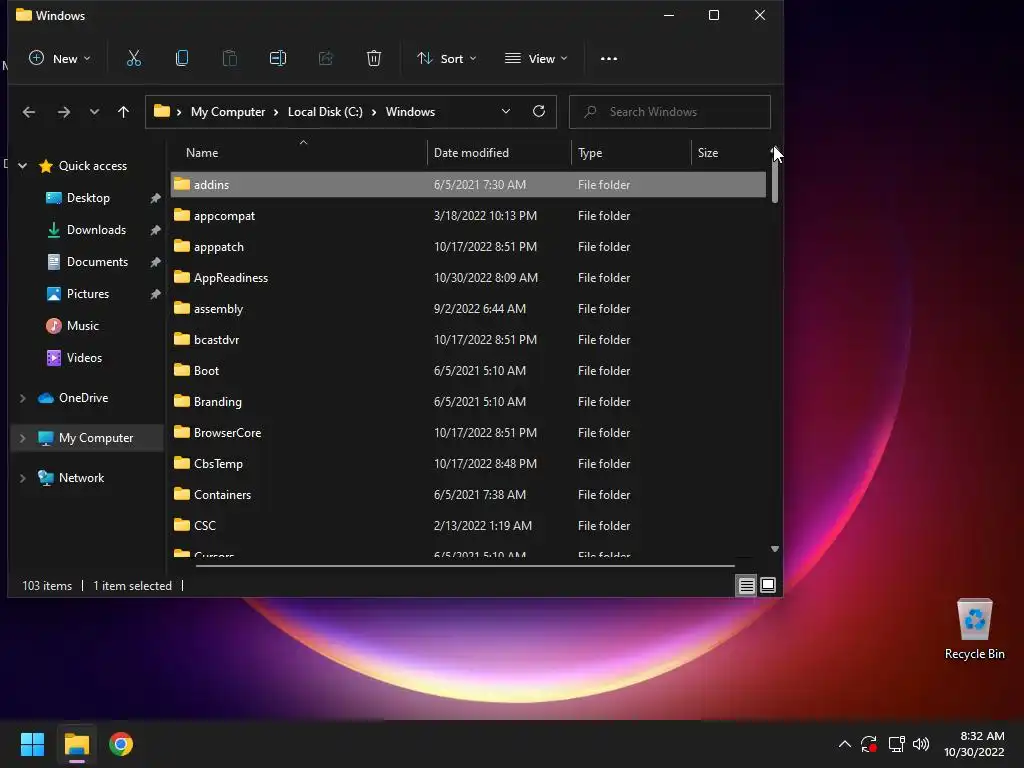The image size is (1024, 768).
Task: Open the See more ellipsis menu
Action: (x=609, y=59)
